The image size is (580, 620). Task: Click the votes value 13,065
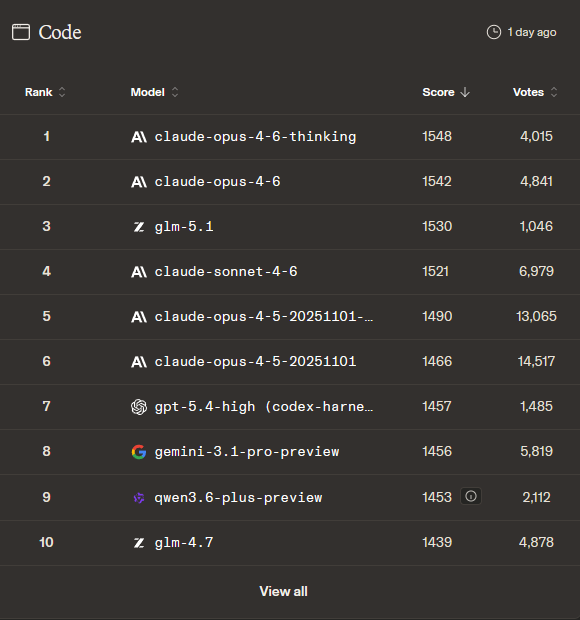(537, 317)
